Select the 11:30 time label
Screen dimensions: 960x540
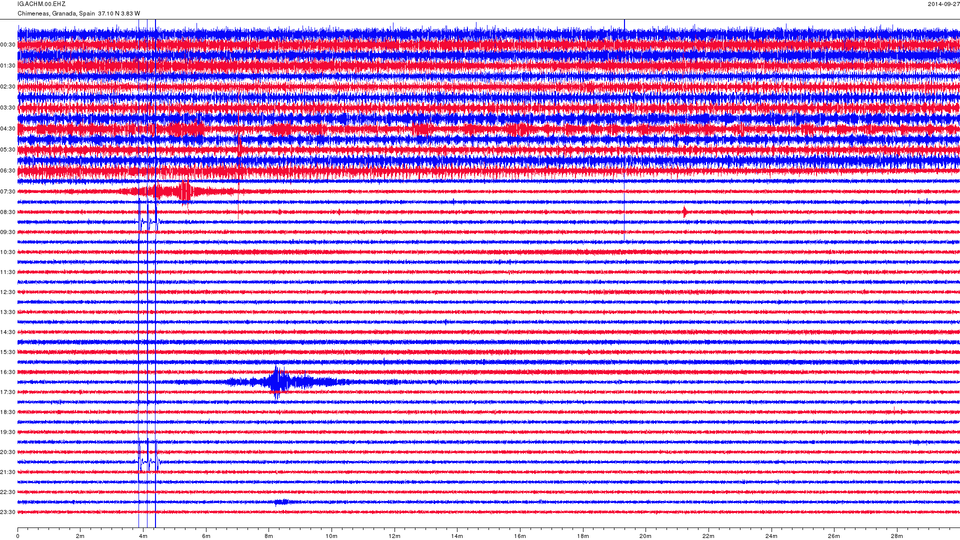tap(7, 272)
